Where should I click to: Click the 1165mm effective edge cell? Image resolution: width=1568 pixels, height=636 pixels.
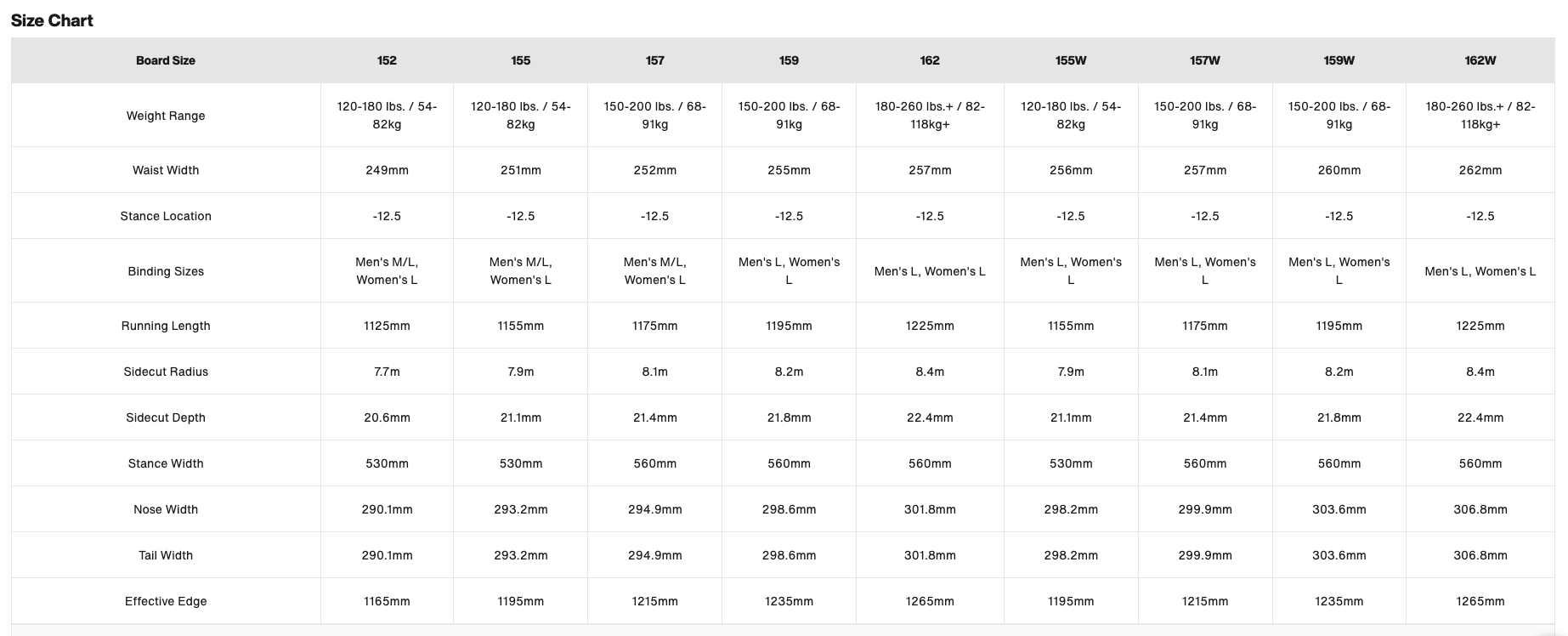(387, 601)
